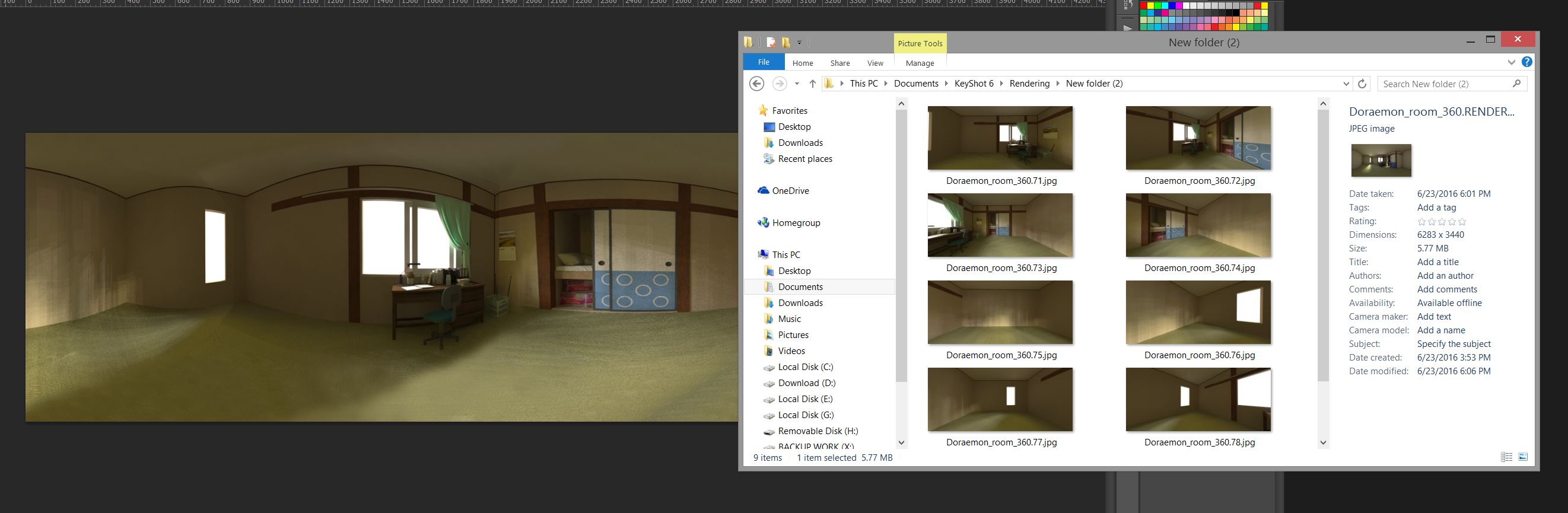The height and width of the screenshot is (513, 1568).
Task: Switch to large thumbnails view in status bar
Action: (1523, 457)
